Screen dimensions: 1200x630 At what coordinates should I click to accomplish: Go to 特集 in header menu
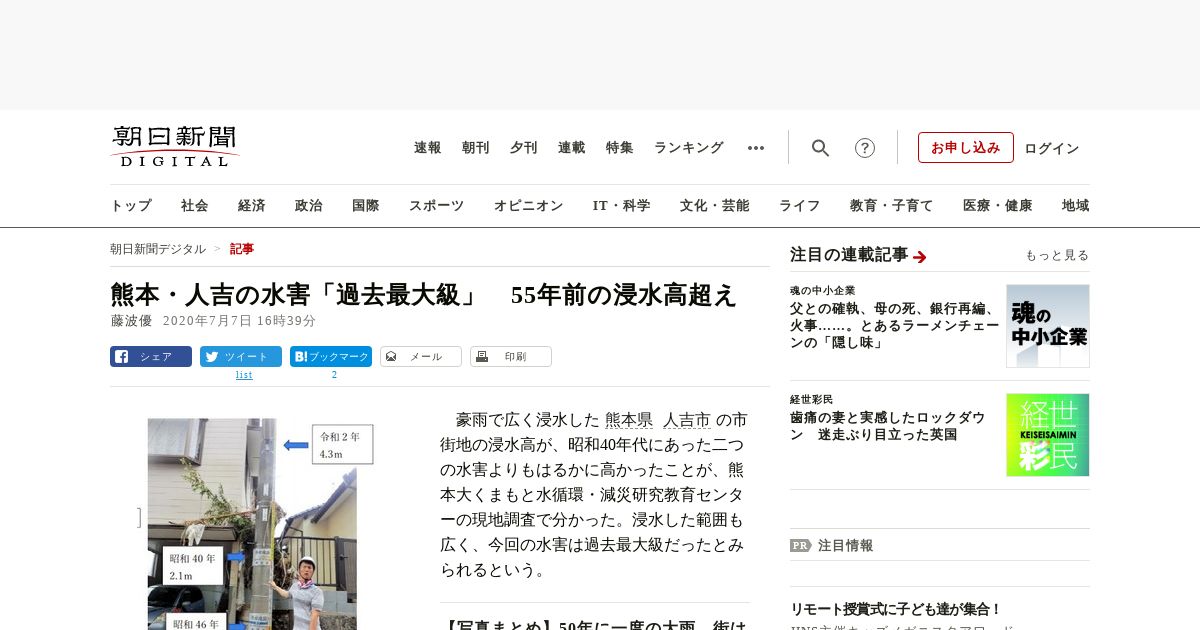(x=620, y=148)
